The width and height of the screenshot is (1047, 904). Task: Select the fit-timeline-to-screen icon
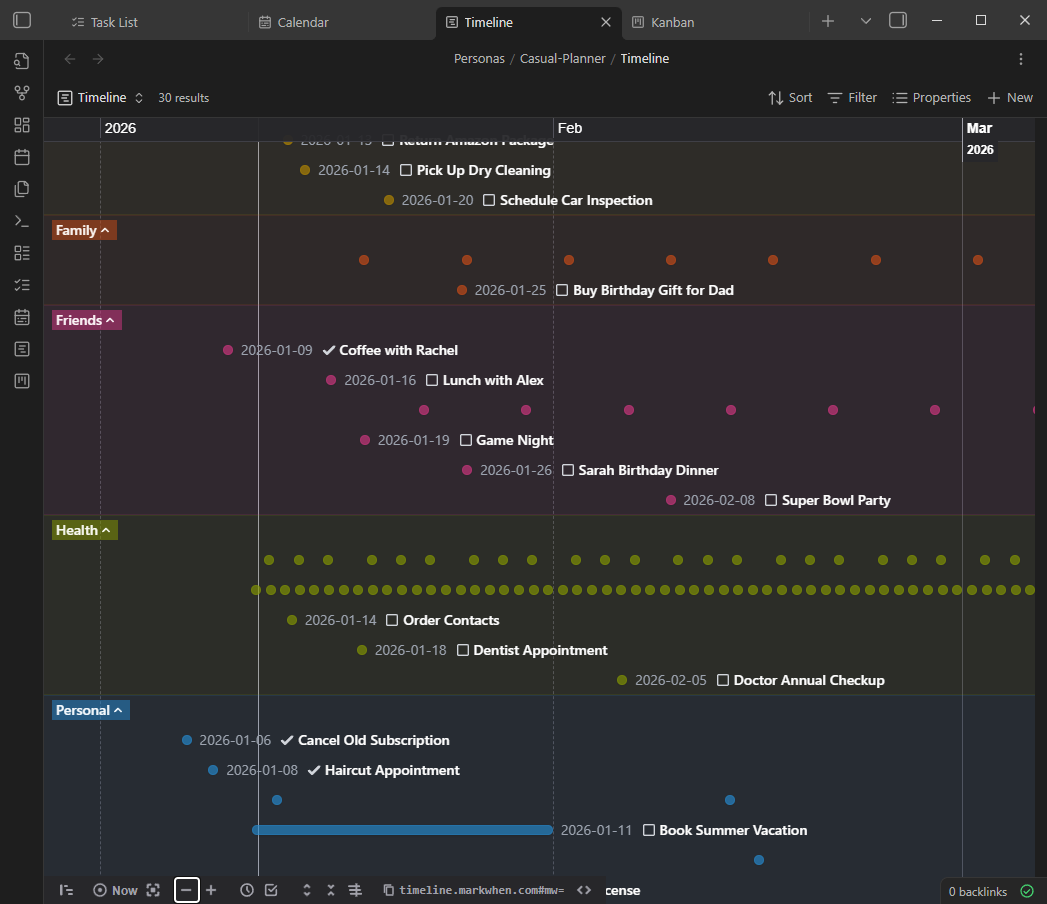pos(152,890)
